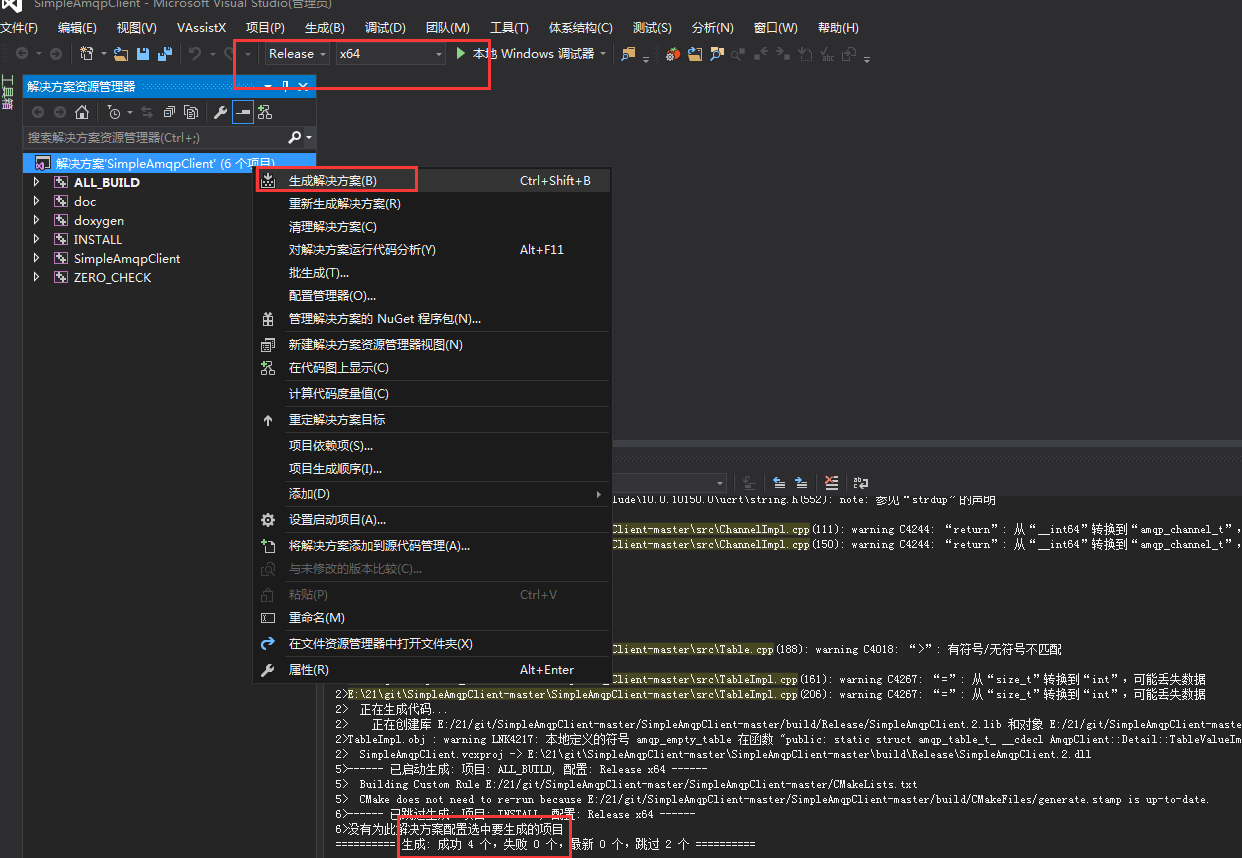The image size is (1242, 858).
Task: Open Configuration Manager (配置管理器) entry
Action: pyautogui.click(x=431, y=296)
